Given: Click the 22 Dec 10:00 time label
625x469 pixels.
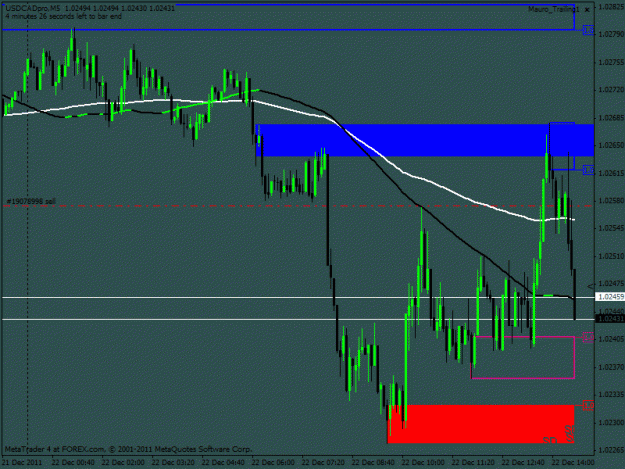Looking at the screenshot, I should [x=423, y=463].
